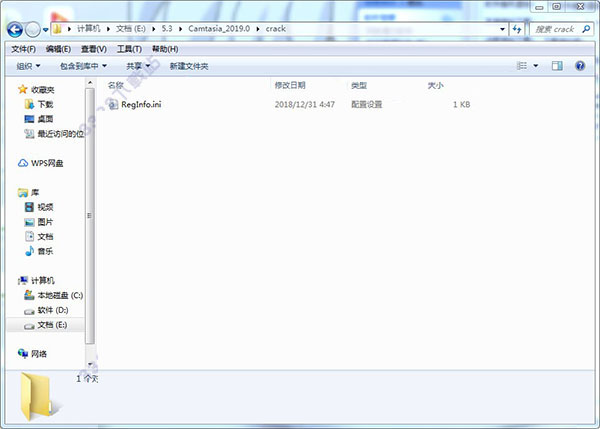The height and width of the screenshot is (429, 600).
Task: Open the view options dropdown arrow
Action: click(536, 66)
